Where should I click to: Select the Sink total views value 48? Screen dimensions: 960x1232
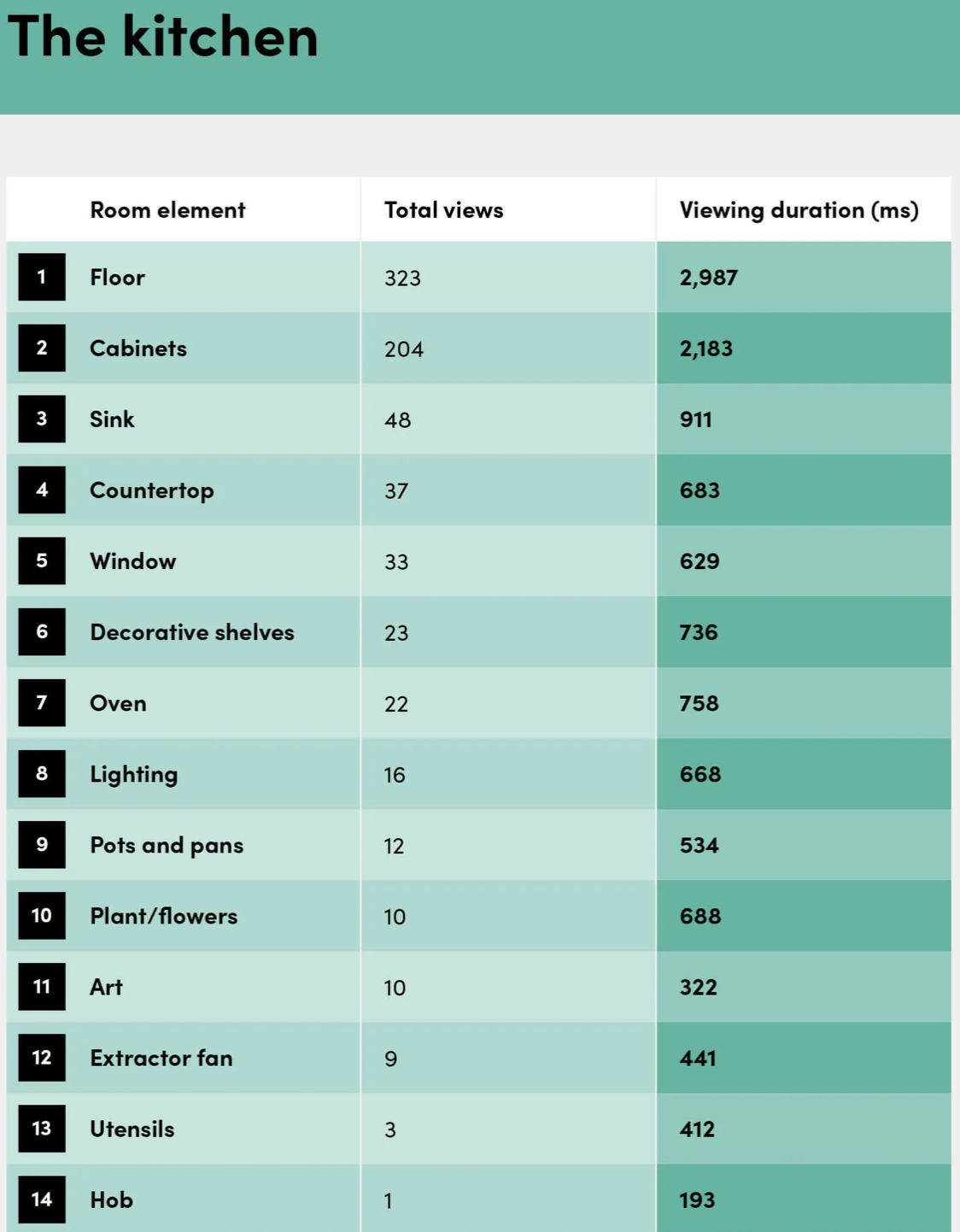pyautogui.click(x=397, y=420)
